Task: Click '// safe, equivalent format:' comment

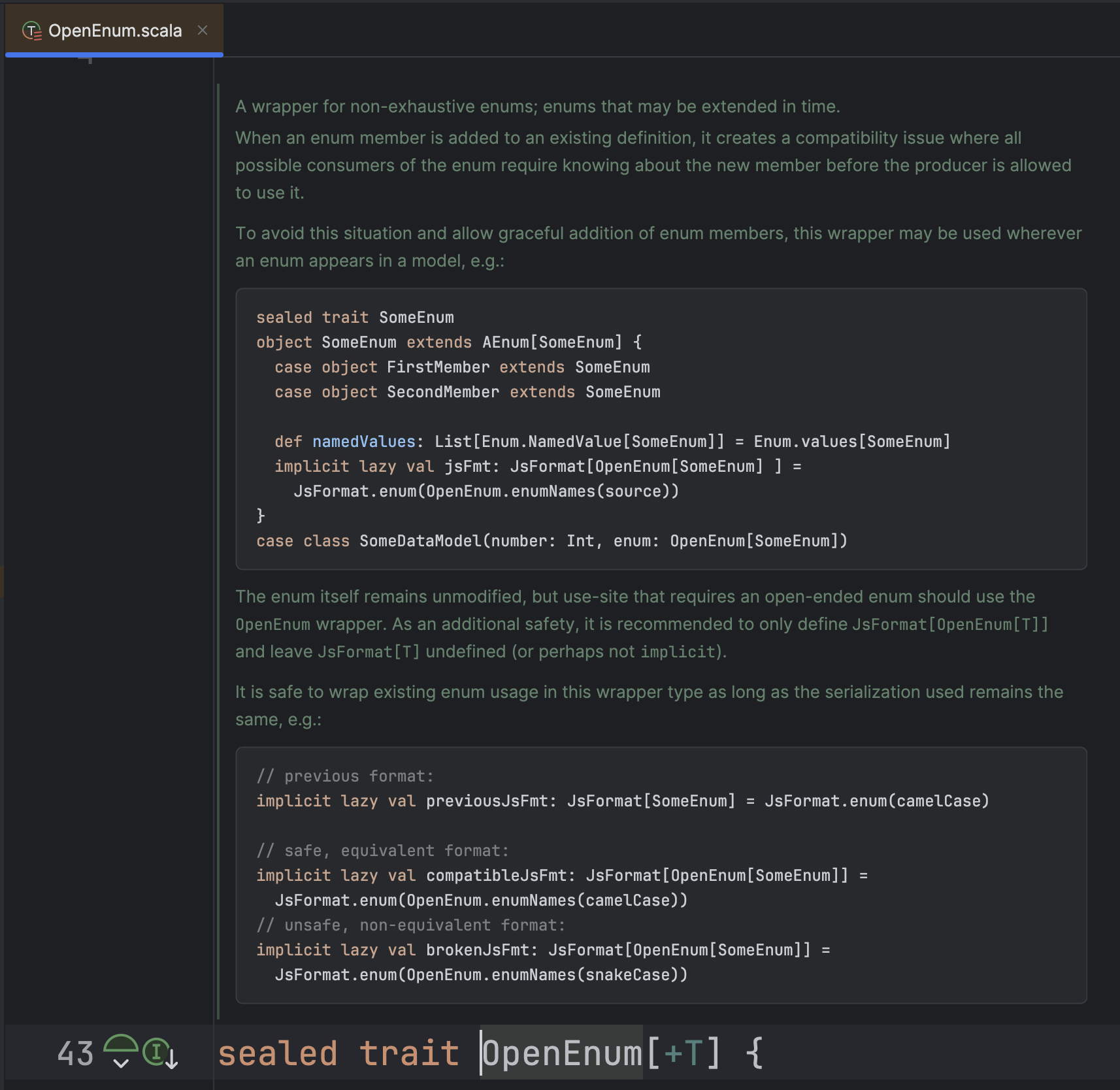Action: pos(382,851)
